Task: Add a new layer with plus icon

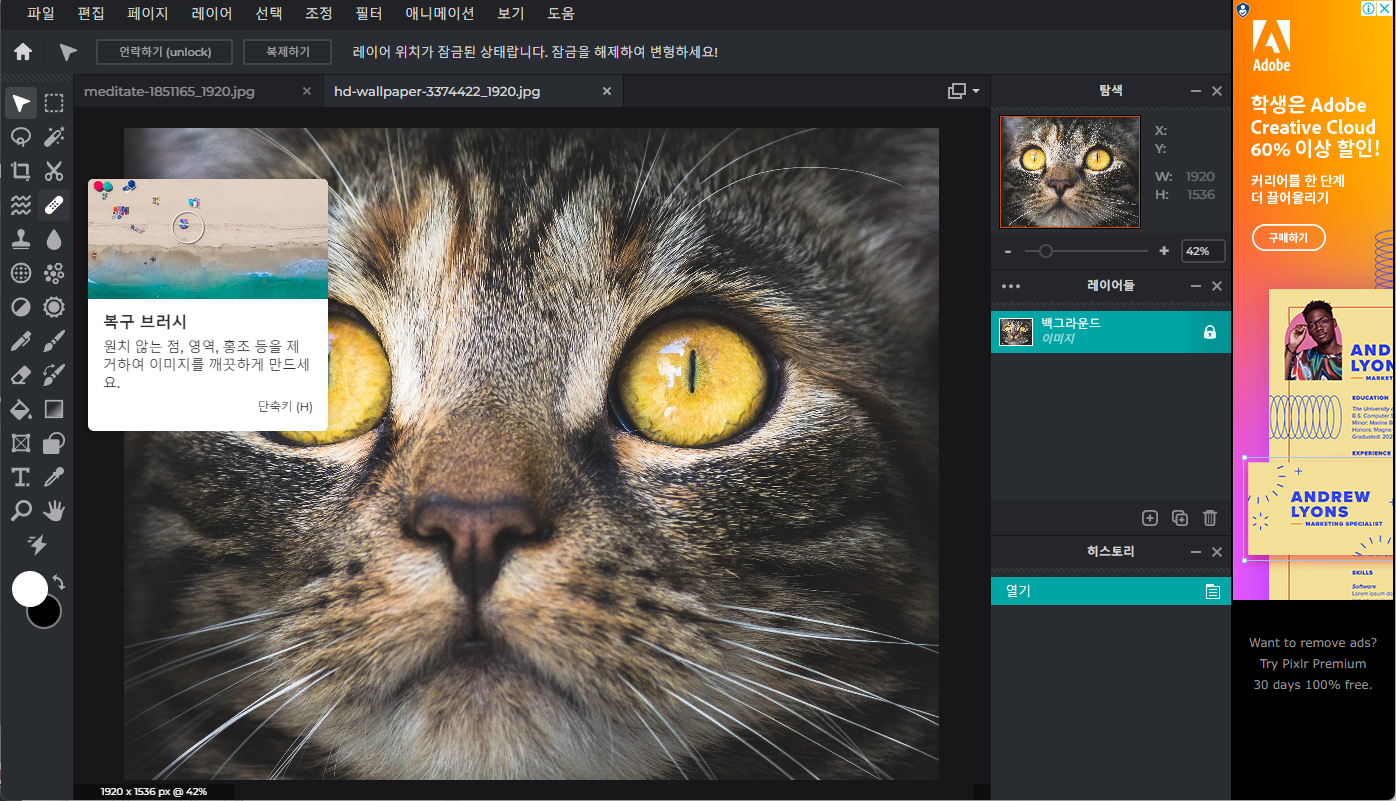Action: coord(1150,518)
